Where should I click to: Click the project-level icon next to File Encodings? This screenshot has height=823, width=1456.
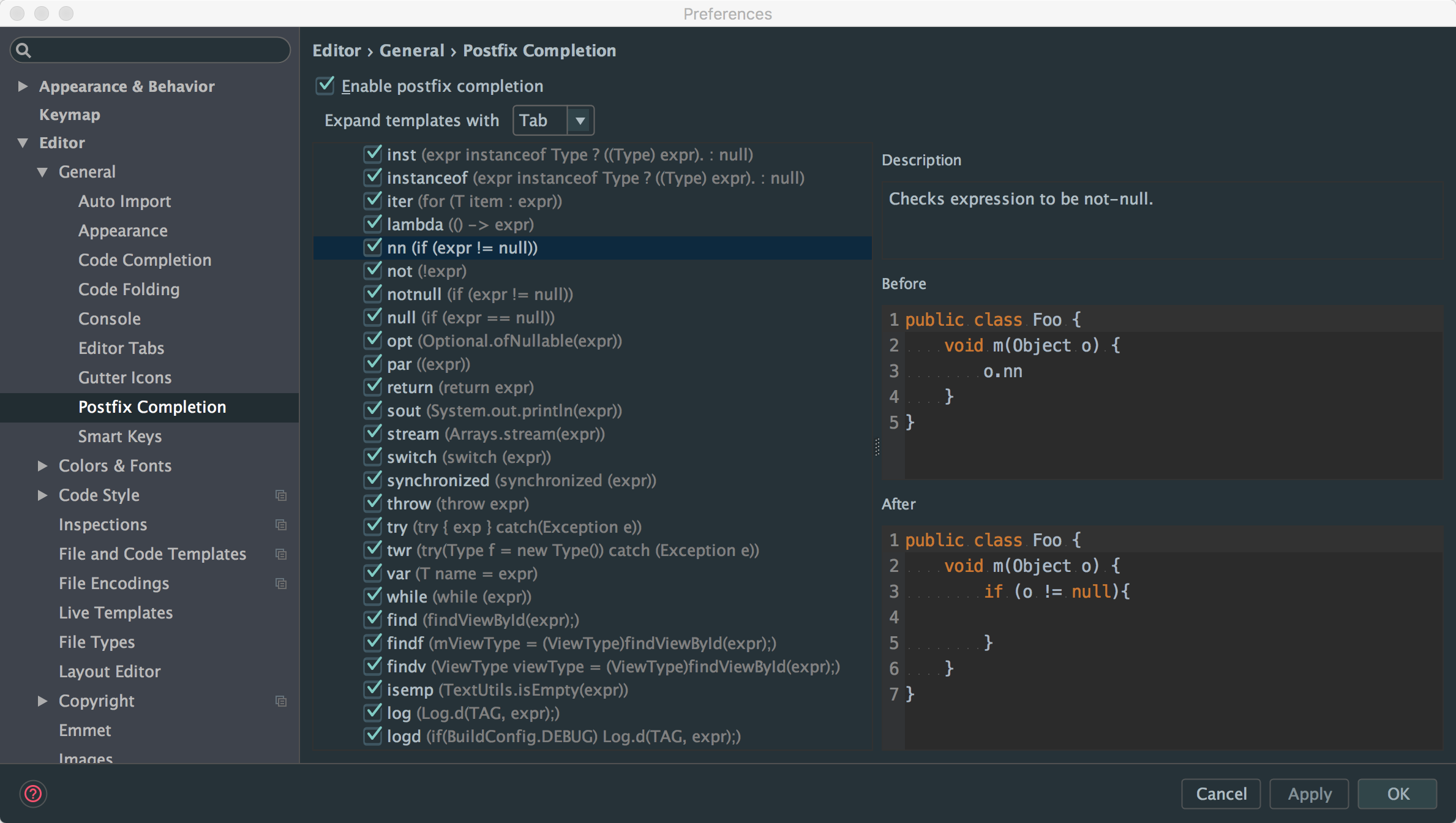pyautogui.click(x=281, y=584)
